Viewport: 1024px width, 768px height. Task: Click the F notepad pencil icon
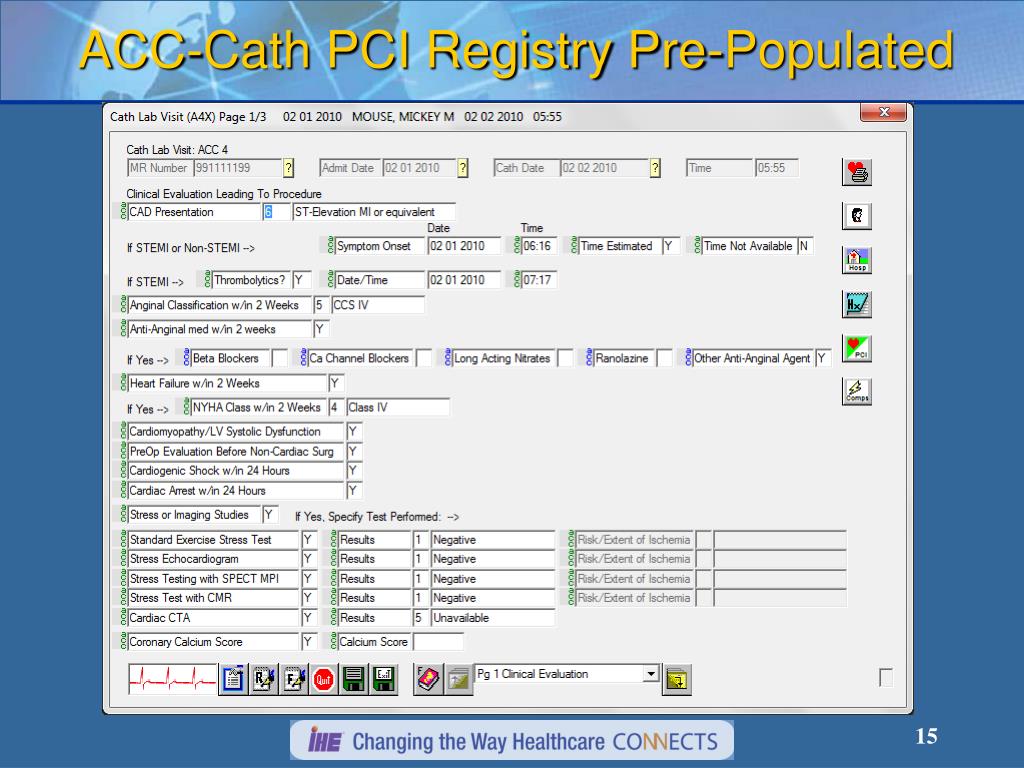pyautogui.click(x=294, y=679)
